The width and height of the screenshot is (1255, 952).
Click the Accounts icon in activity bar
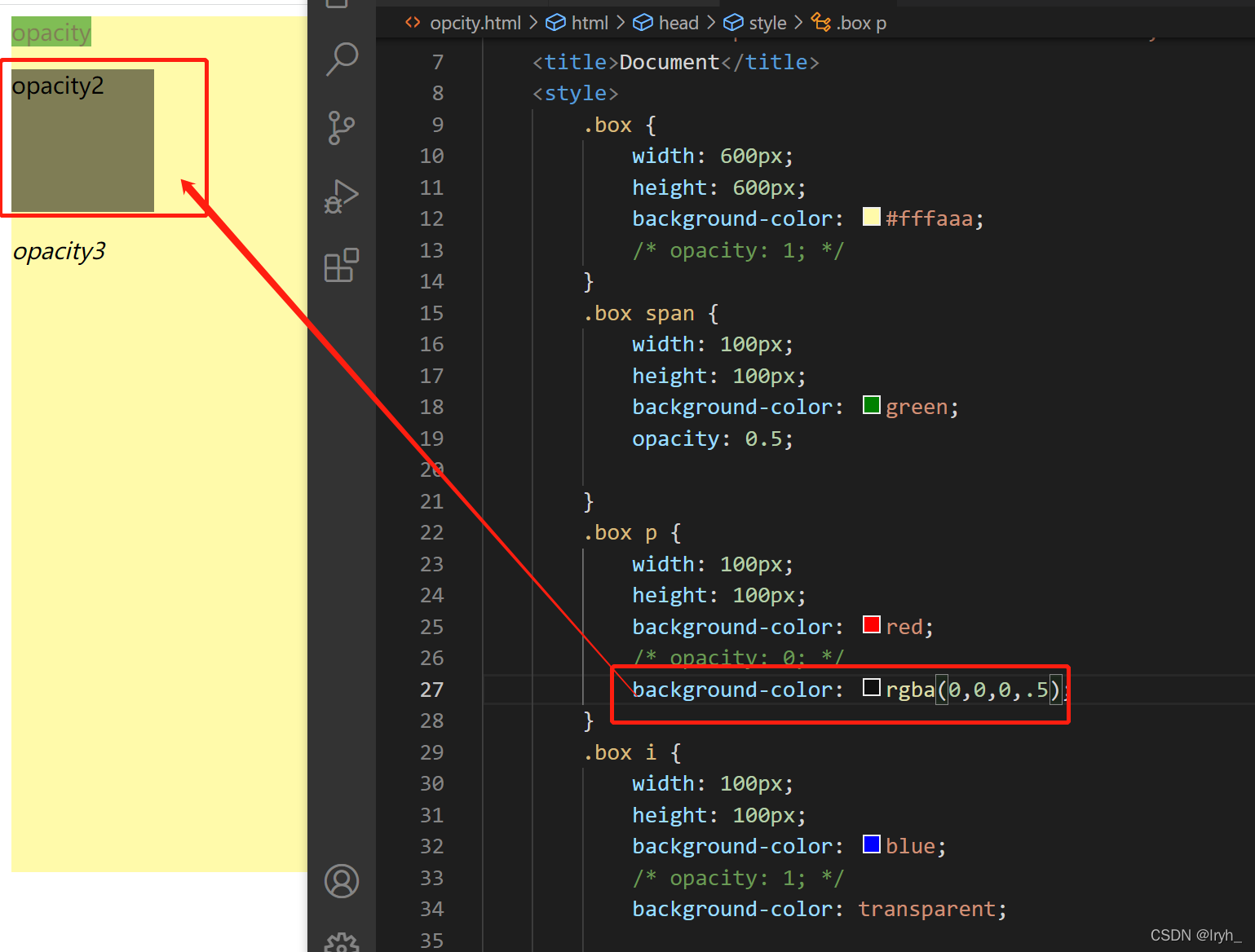[x=342, y=881]
